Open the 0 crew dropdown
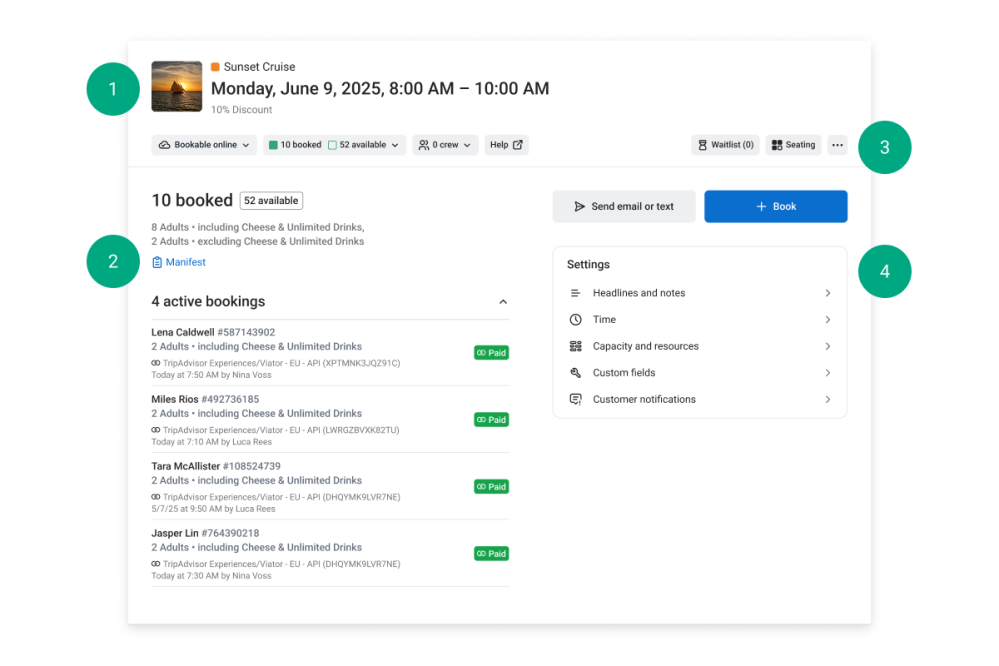The height and width of the screenshot is (666, 999). coord(445,145)
